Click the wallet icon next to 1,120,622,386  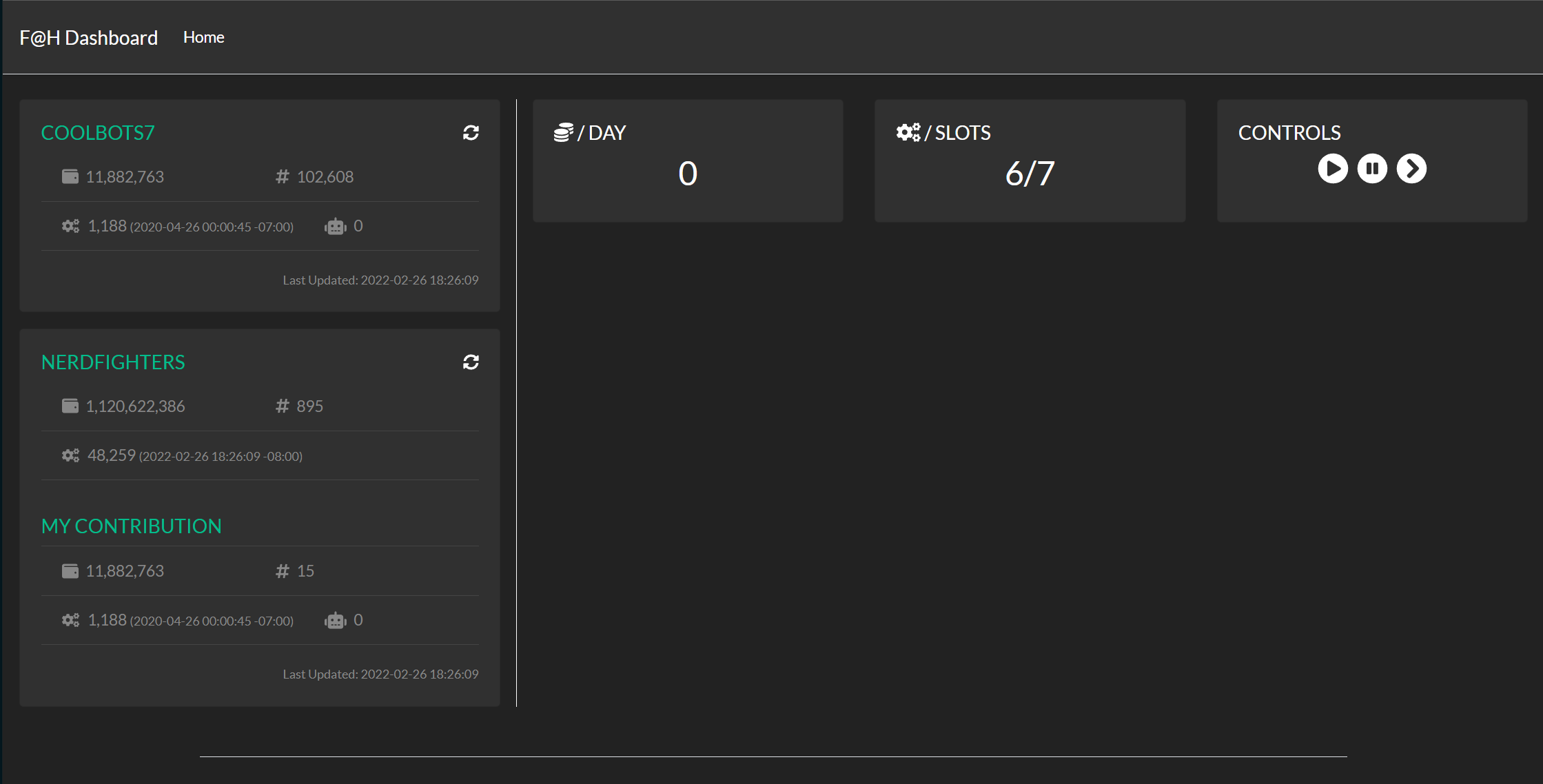[70, 406]
